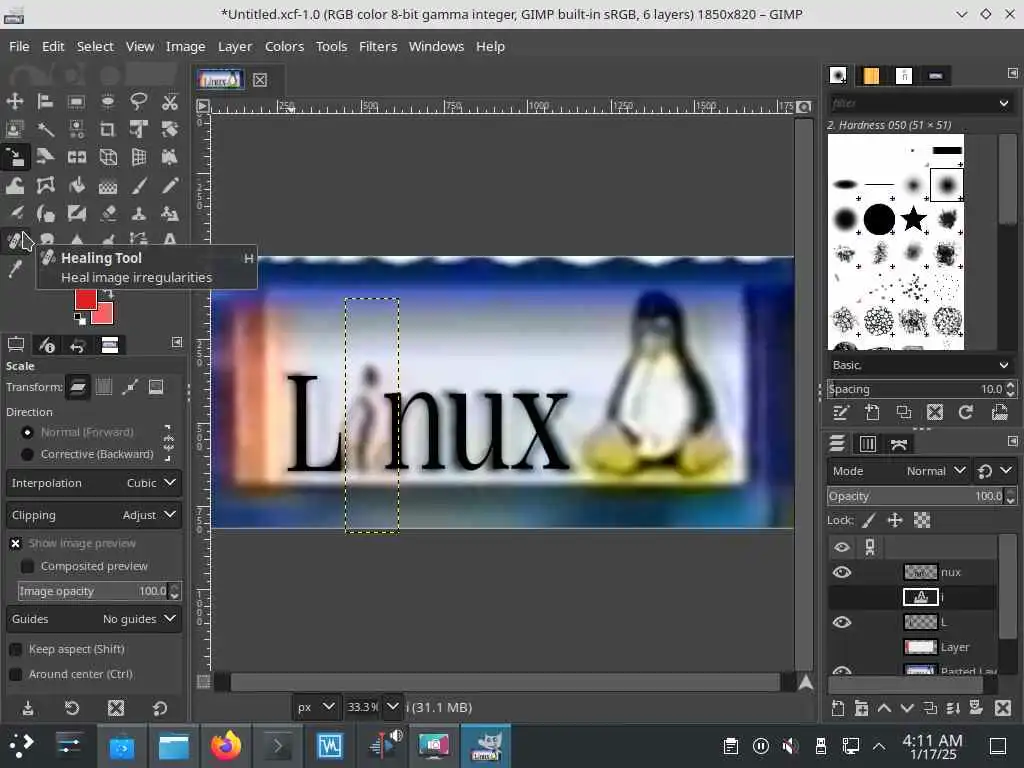1024x768 pixels.
Task: Open the file manager from taskbar
Action: point(174,746)
